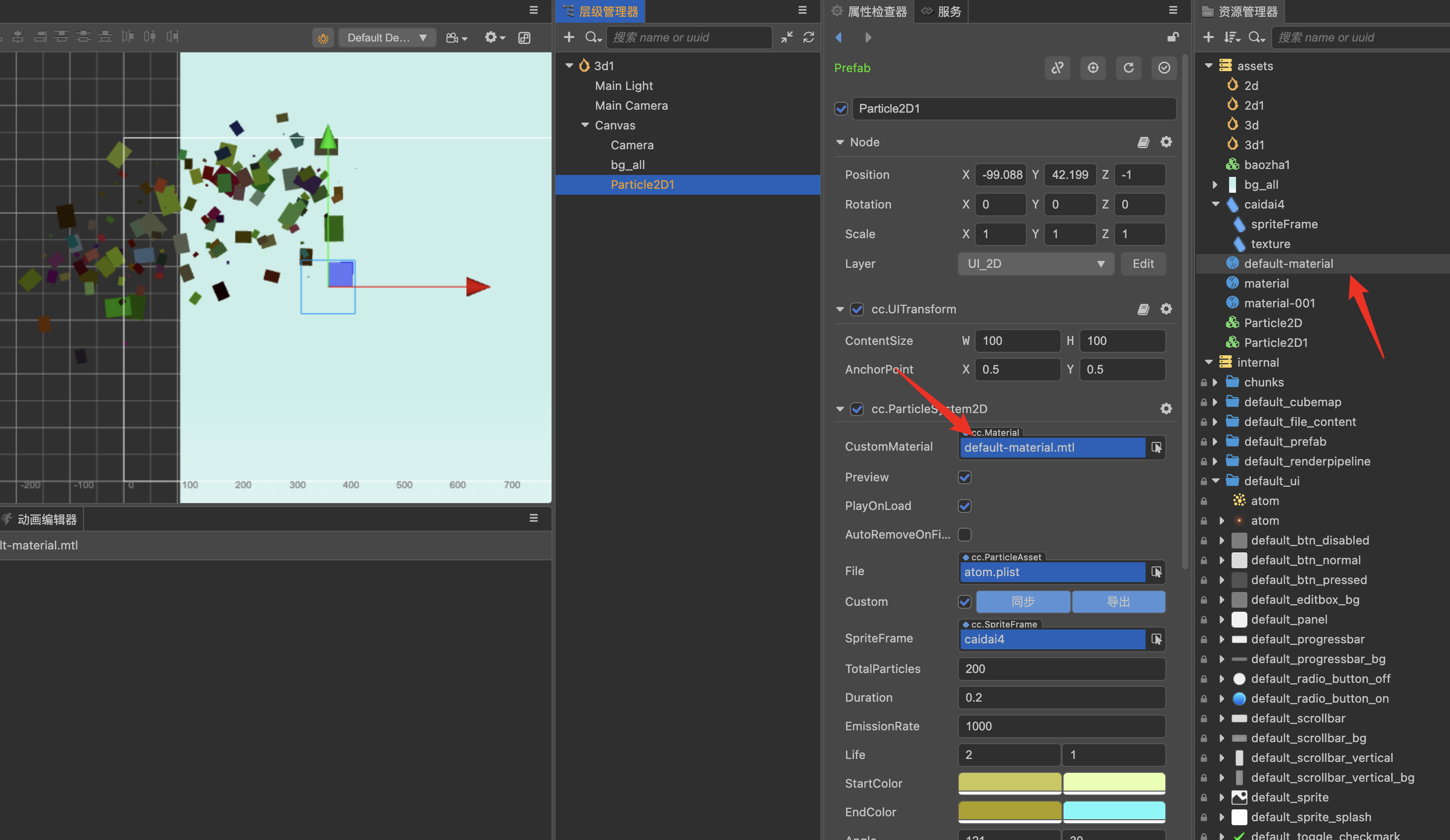Screen dimensions: 1450x840
Task: Click the inspector lock icon
Action: point(1172,38)
